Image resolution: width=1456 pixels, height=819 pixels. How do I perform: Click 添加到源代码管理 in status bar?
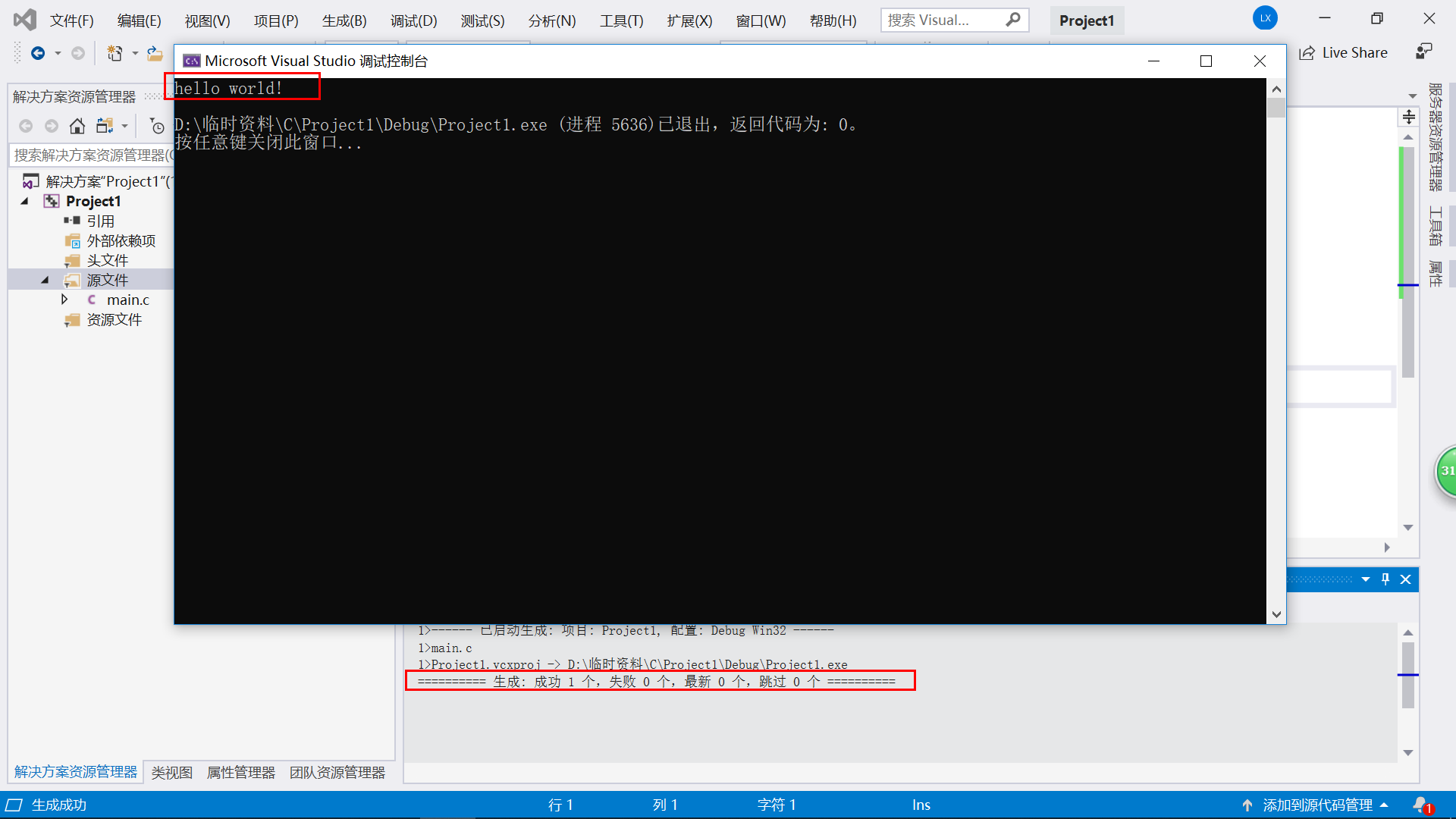[x=1317, y=805]
